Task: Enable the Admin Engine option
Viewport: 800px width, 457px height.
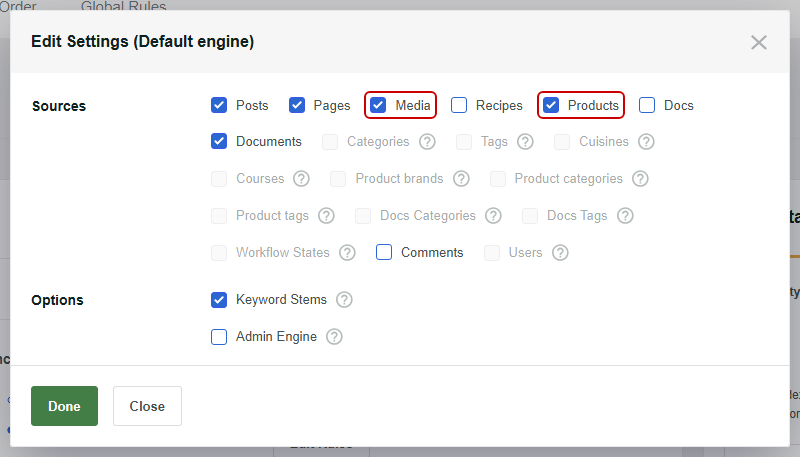Action: click(219, 337)
